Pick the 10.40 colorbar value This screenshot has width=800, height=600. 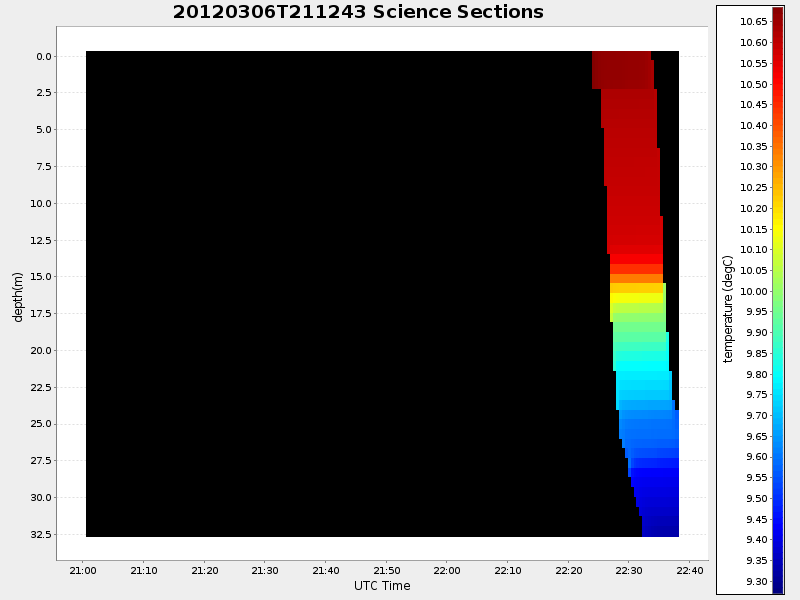[754, 126]
